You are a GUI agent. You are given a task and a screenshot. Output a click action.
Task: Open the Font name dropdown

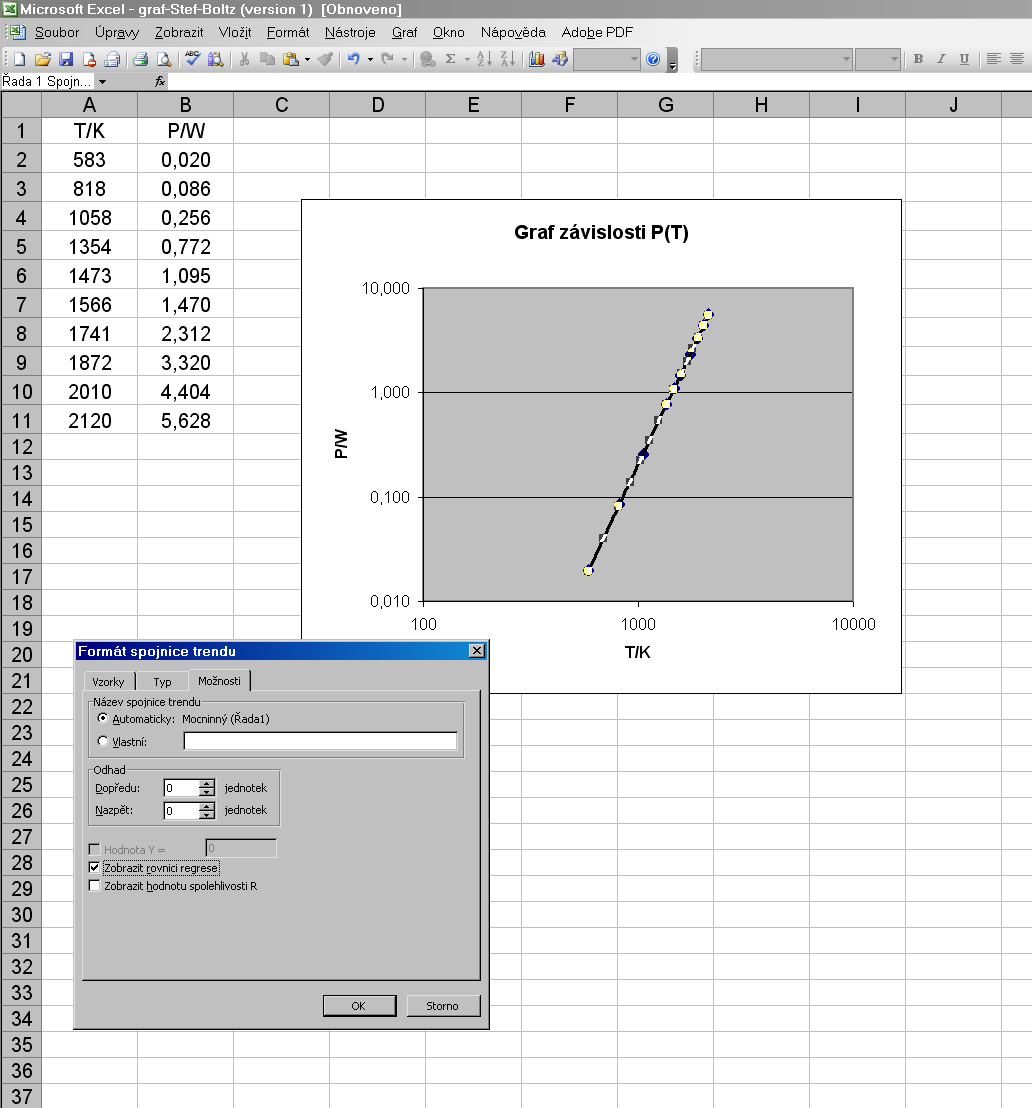[x=846, y=59]
